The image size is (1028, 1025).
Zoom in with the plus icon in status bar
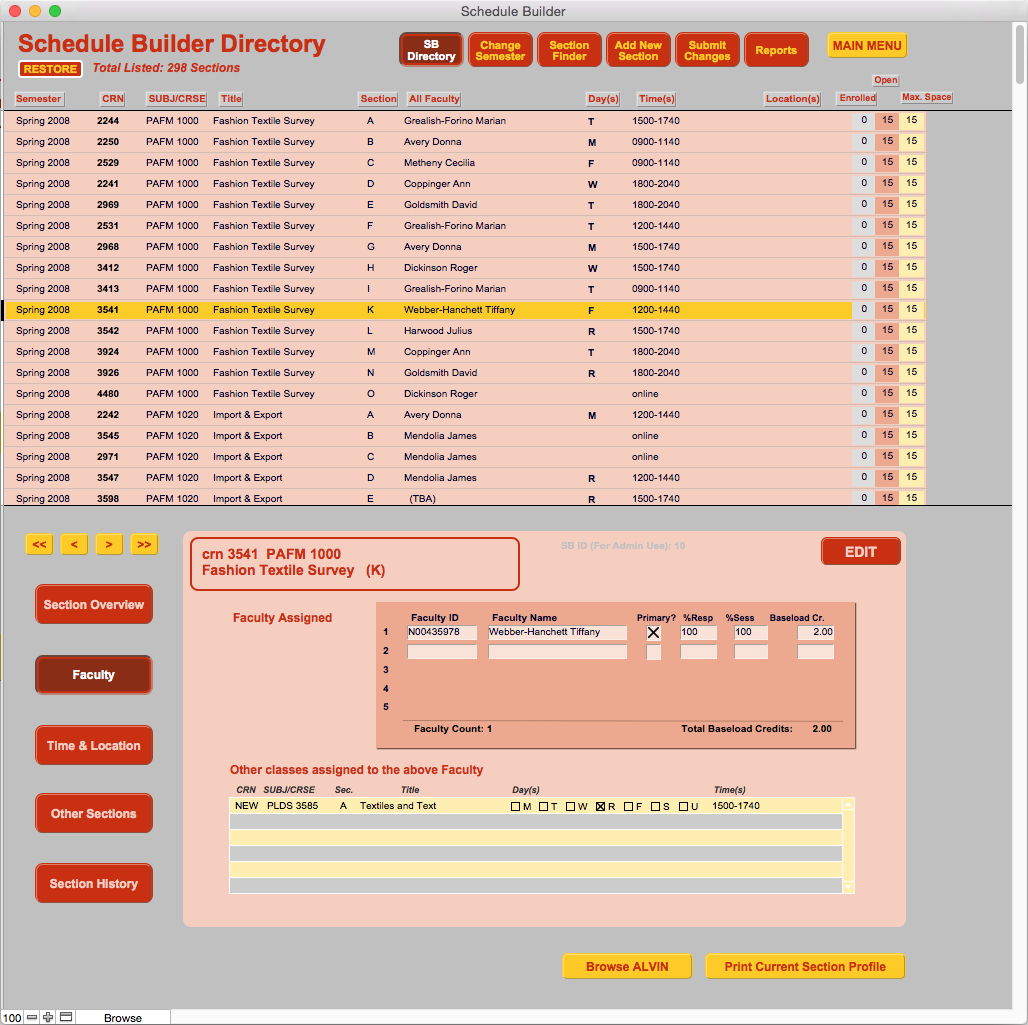(x=48, y=1017)
